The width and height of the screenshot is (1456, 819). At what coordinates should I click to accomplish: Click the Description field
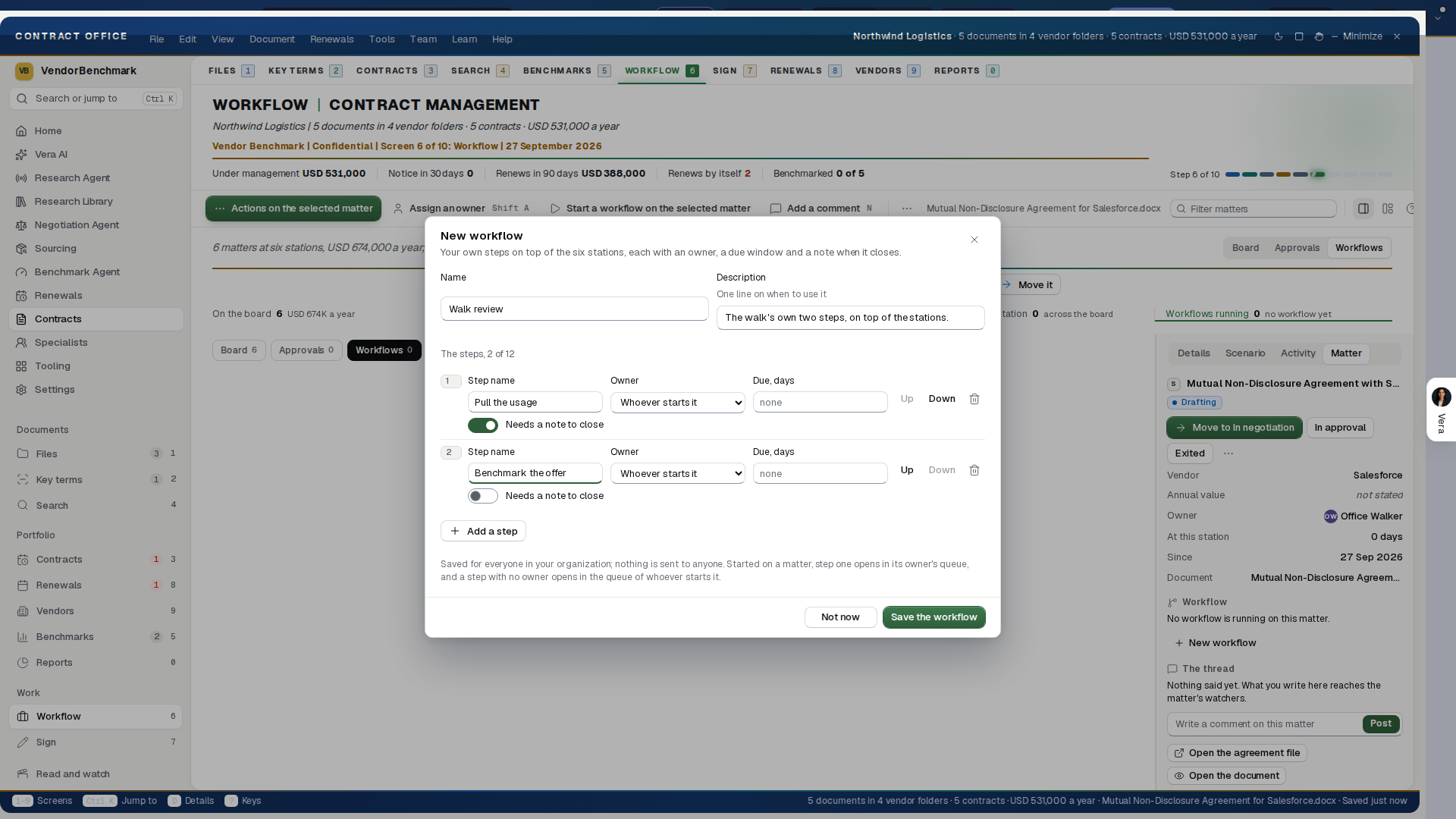click(x=850, y=318)
